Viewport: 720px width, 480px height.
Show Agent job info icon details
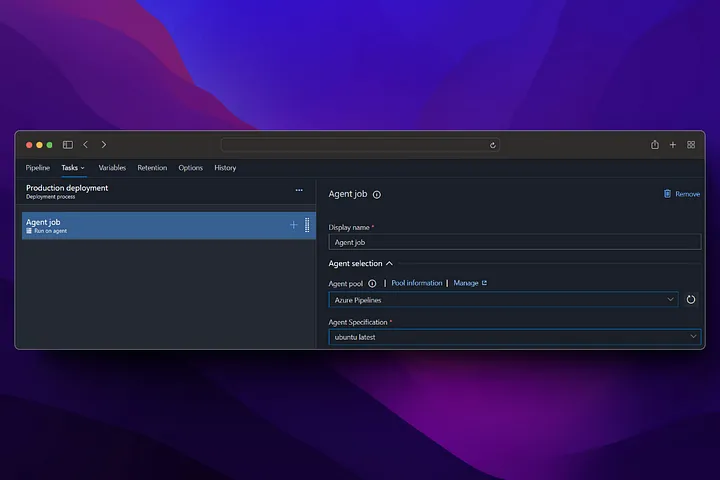pos(377,195)
